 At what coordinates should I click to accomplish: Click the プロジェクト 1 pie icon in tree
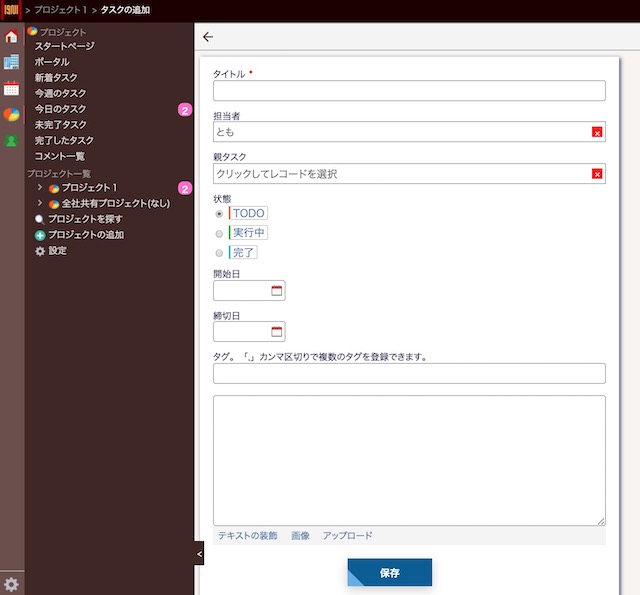point(54,189)
